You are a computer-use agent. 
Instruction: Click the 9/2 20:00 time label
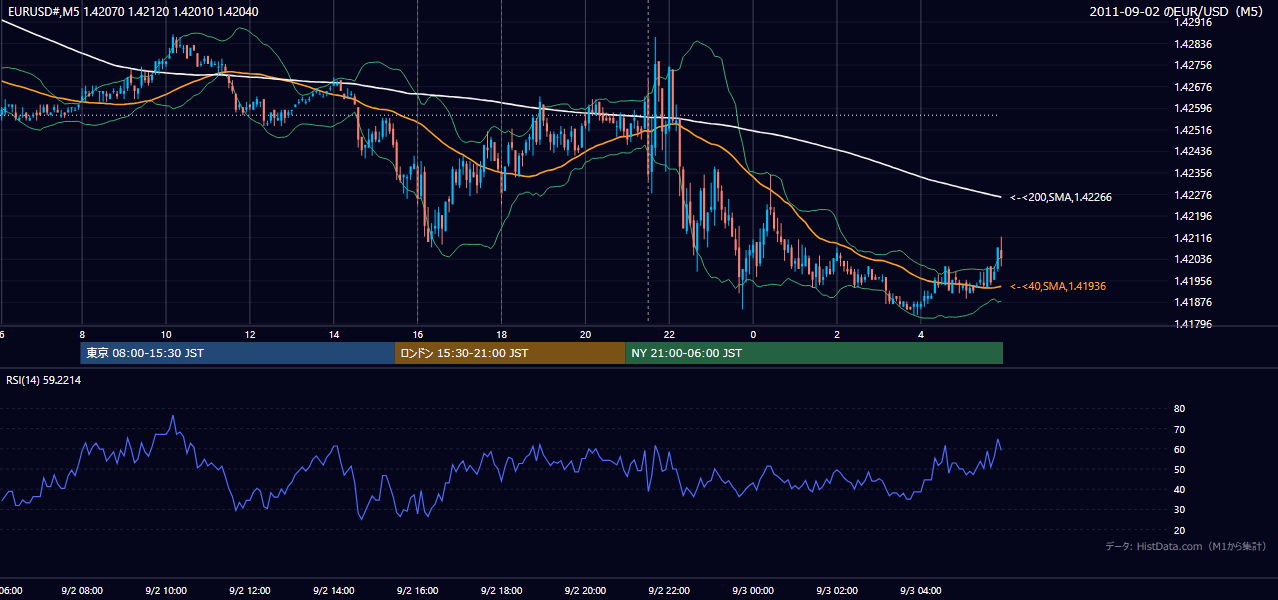point(586,591)
